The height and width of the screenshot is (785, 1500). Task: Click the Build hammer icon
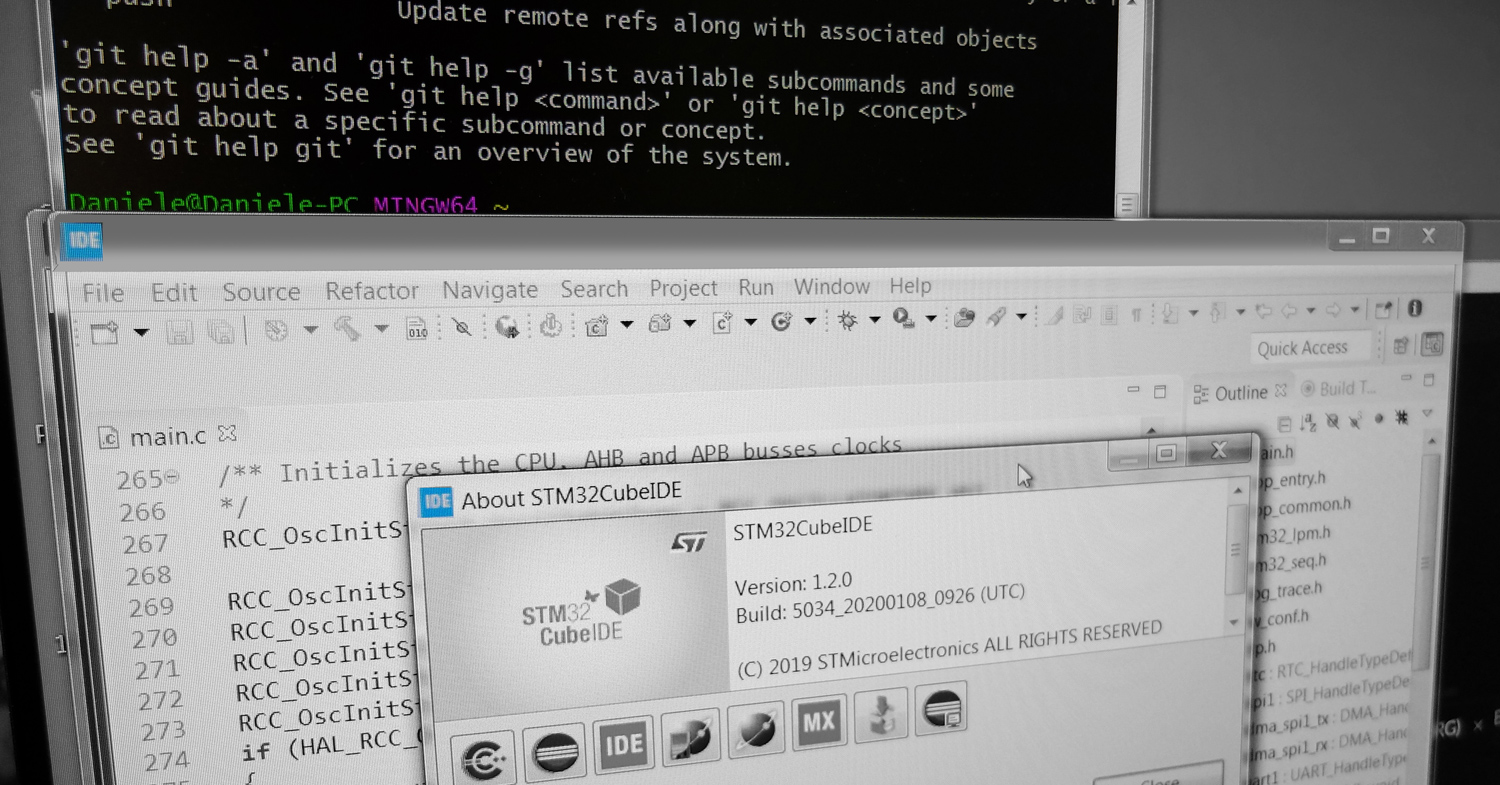[348, 329]
